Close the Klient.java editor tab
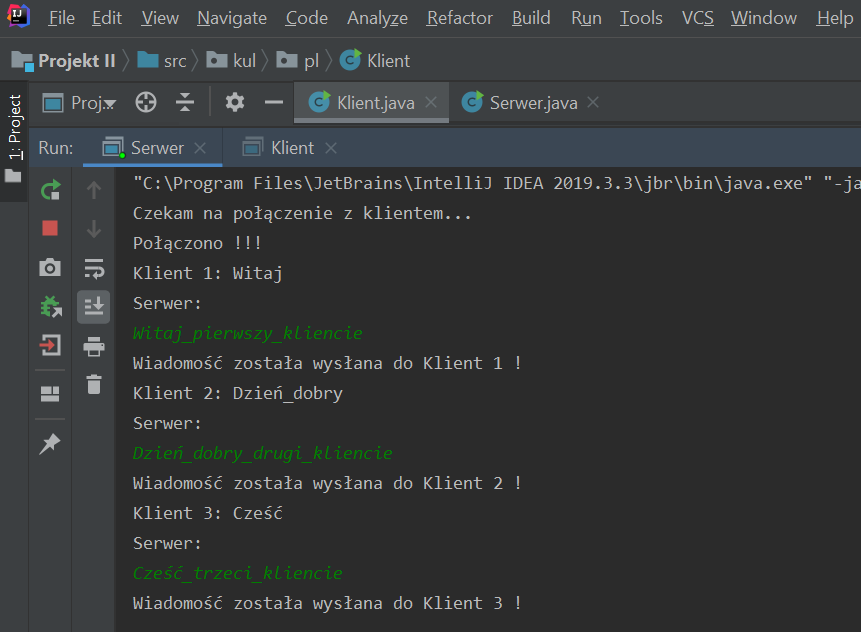Viewport: 861px width, 632px height. 432,102
